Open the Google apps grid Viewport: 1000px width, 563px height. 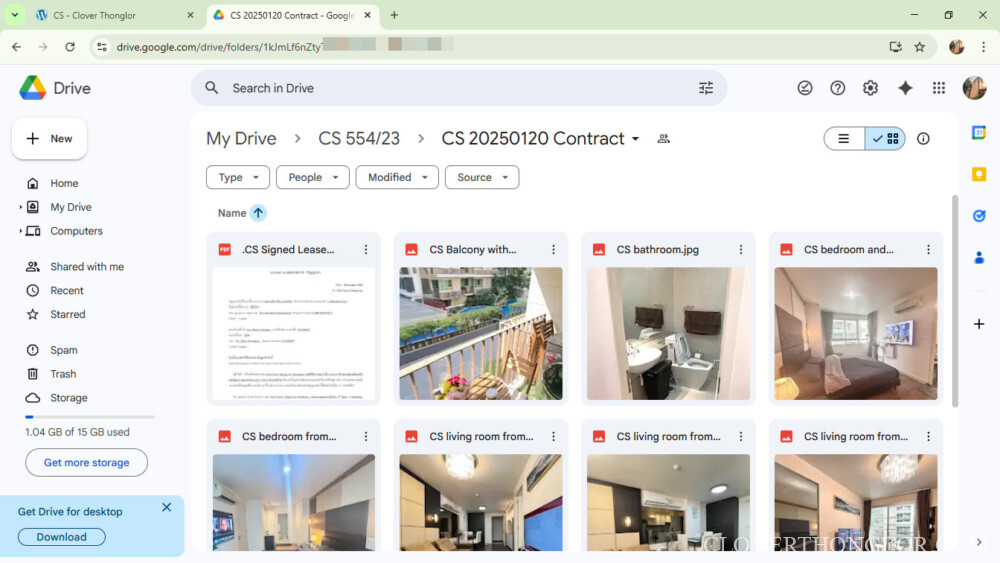(x=938, y=88)
